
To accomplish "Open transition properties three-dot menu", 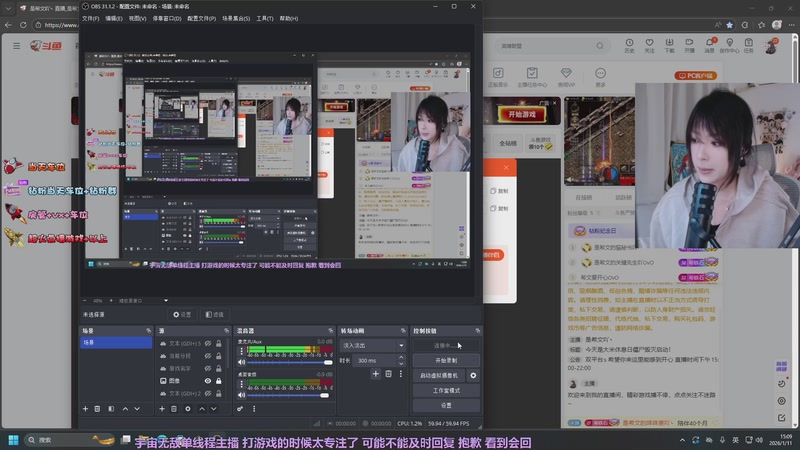I will [401, 374].
